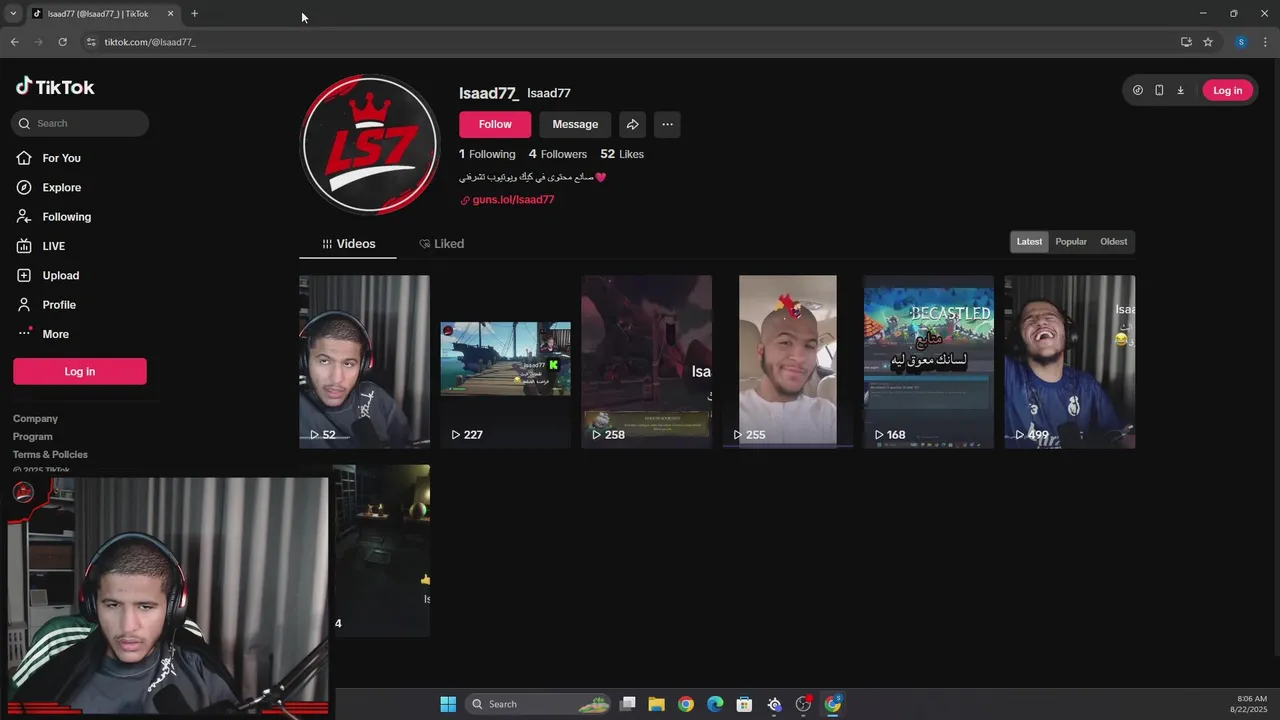The image size is (1280, 720).
Task: Click the TikTok logo in the sidebar
Action: (55, 87)
